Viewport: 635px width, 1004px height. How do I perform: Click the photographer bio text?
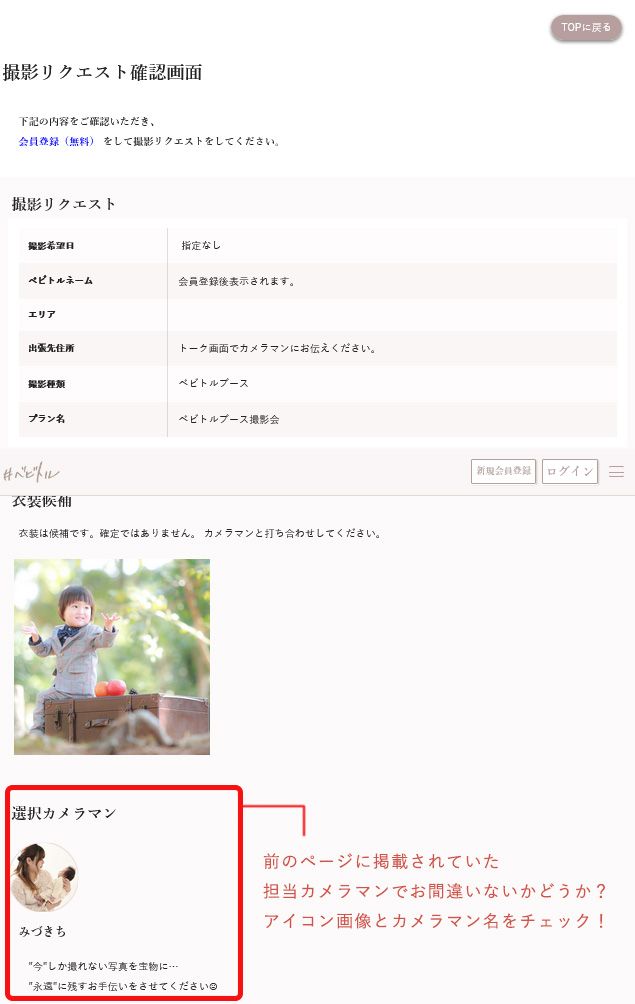pos(122,976)
